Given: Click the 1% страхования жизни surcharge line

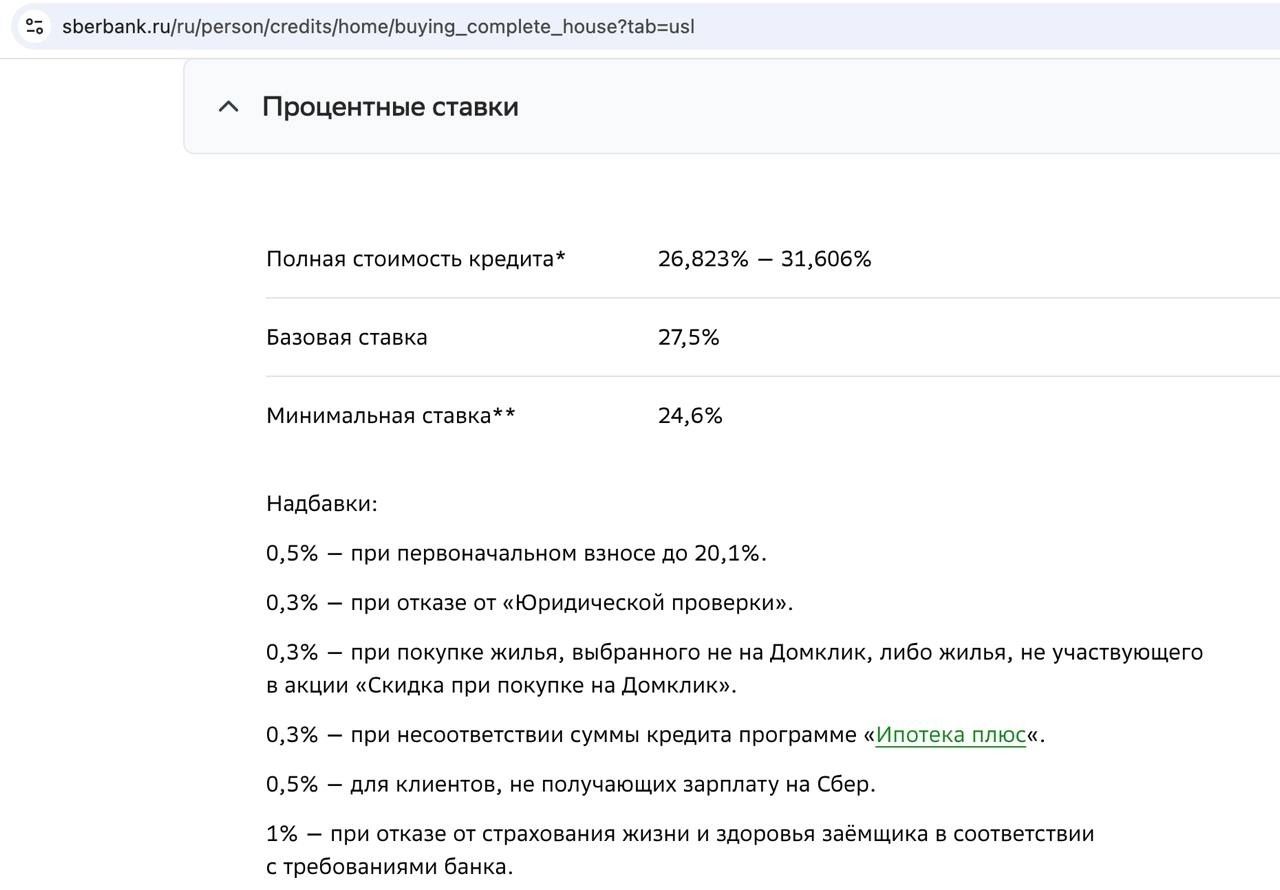Looking at the screenshot, I should point(680,834).
